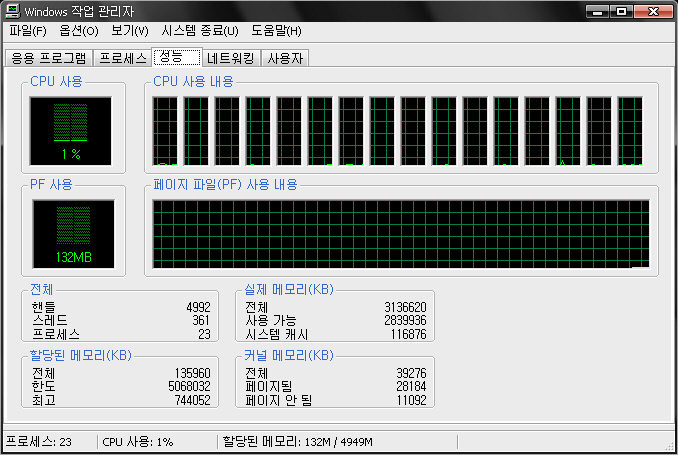Click the last CPU history graph

[630, 131]
